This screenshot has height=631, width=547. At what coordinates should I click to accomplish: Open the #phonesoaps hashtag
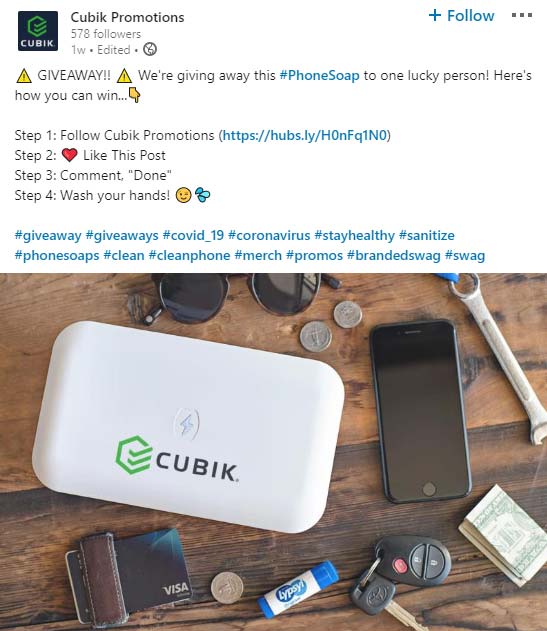tap(57, 256)
